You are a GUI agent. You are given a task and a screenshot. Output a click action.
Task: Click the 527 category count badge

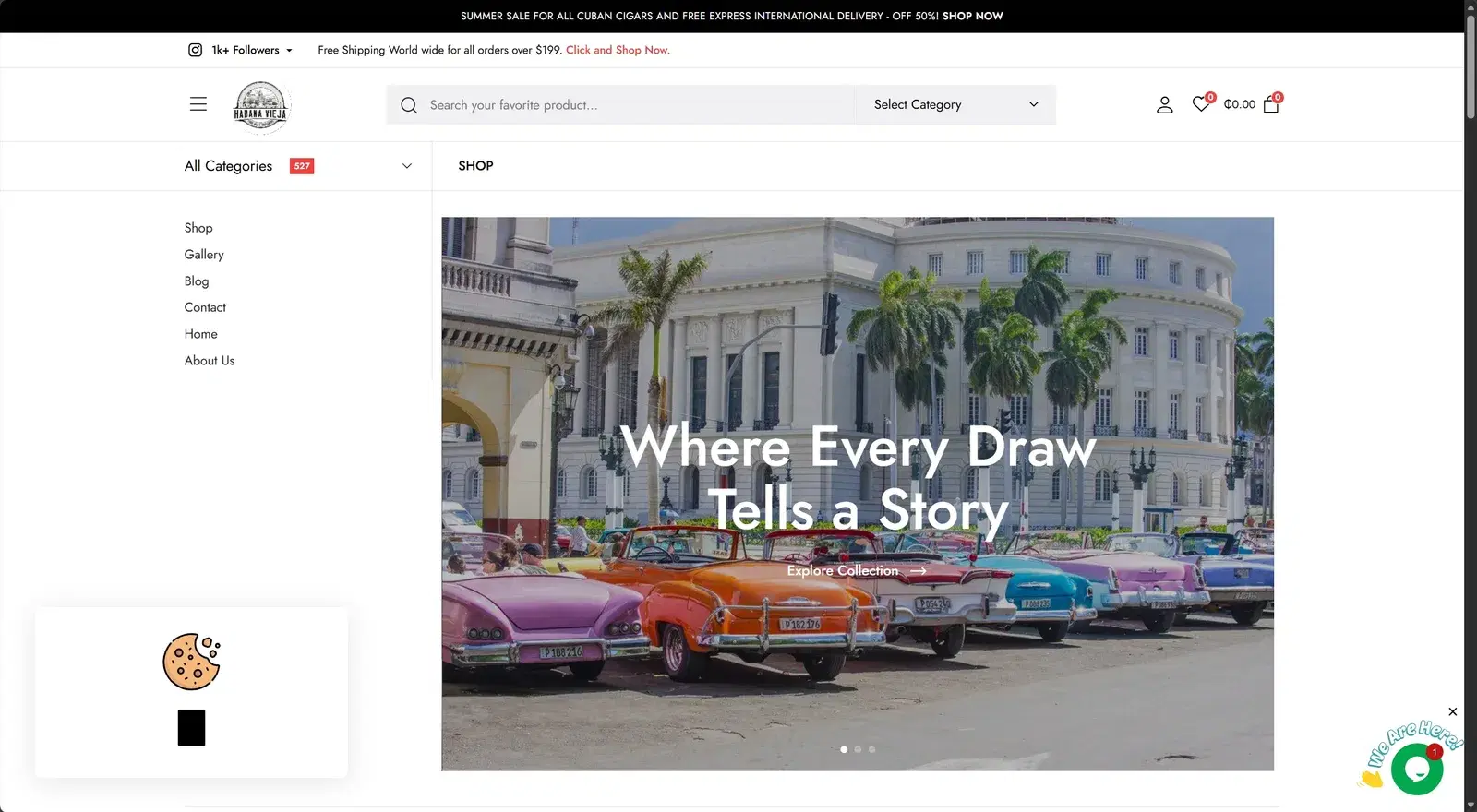[302, 166]
